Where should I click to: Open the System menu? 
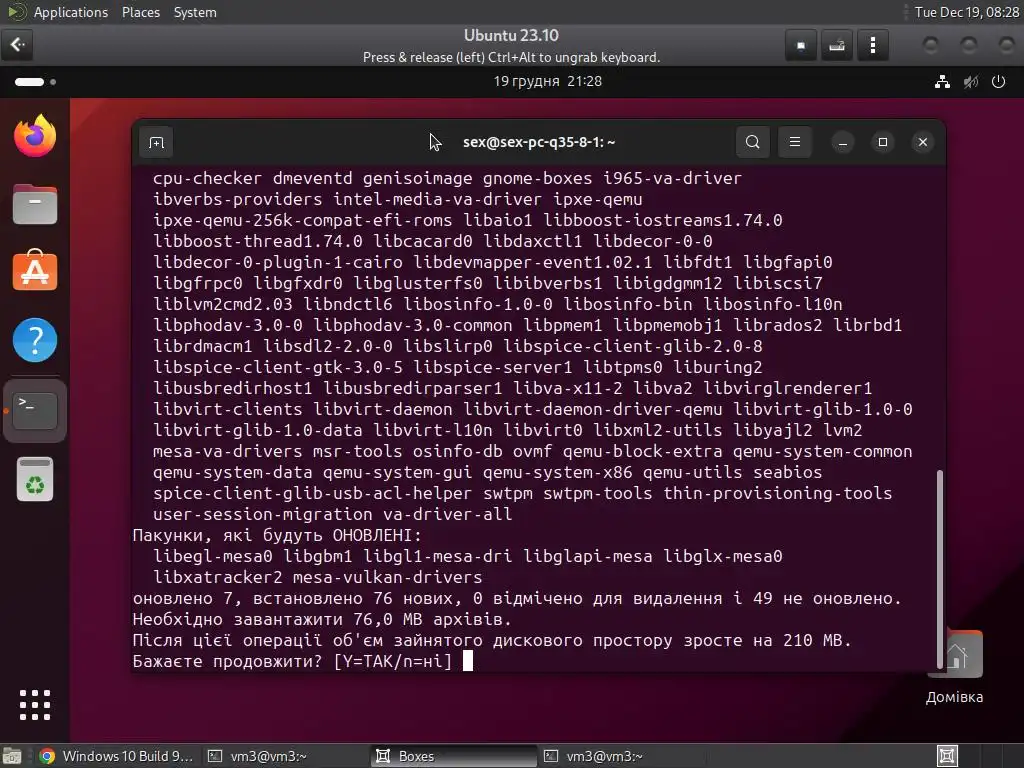tap(195, 12)
